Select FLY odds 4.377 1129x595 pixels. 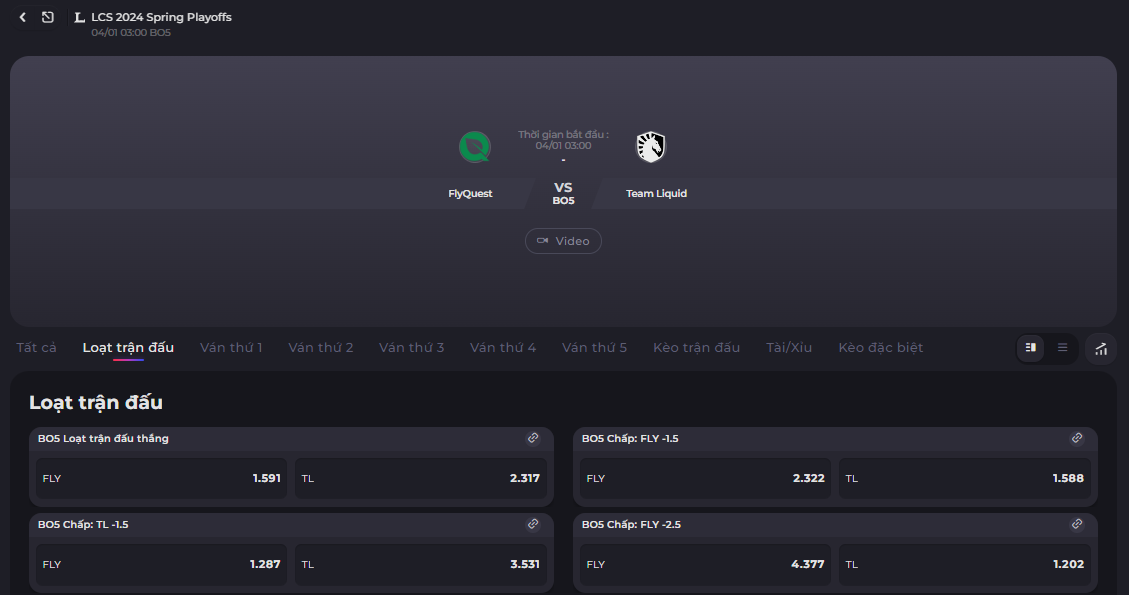tap(706, 565)
